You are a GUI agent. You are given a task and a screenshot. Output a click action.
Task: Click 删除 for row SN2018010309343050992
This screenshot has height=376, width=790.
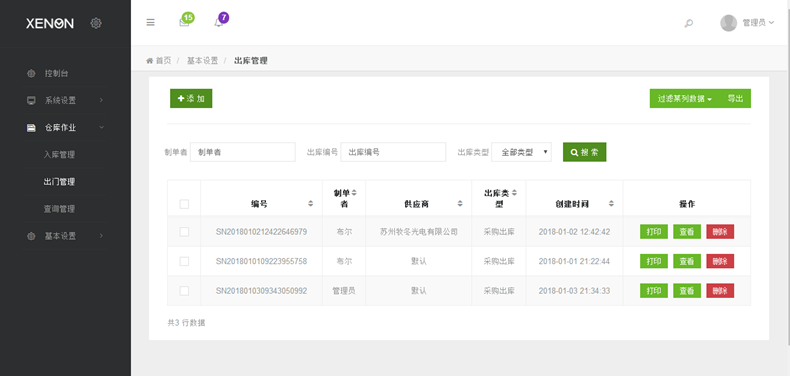click(x=720, y=291)
